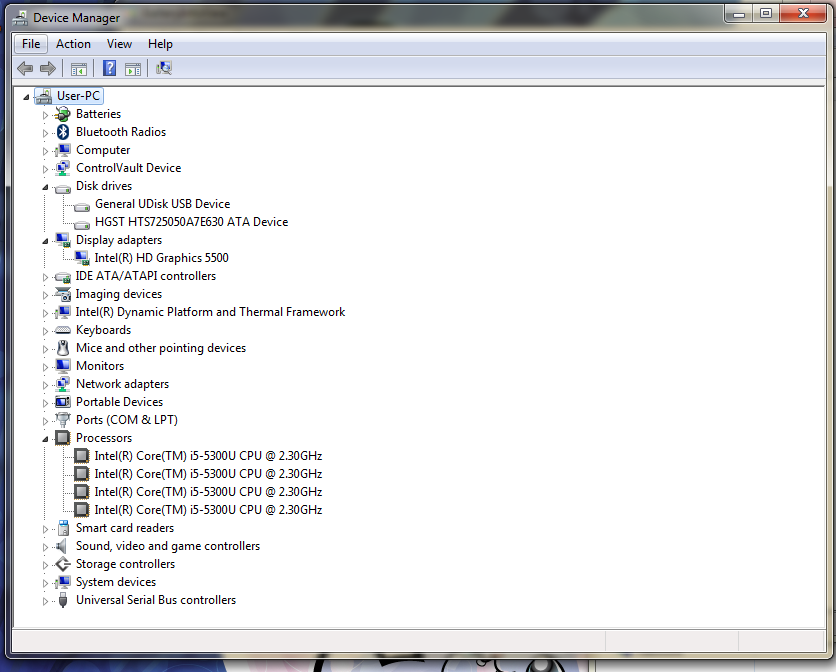Click the Storage controllers icon
The image size is (836, 672).
(x=63, y=564)
